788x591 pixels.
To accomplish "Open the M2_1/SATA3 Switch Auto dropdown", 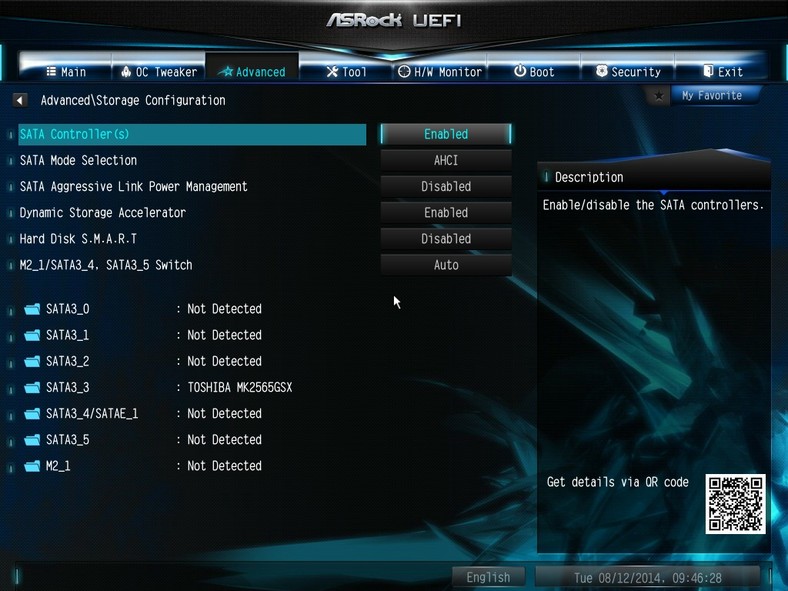I will point(446,265).
